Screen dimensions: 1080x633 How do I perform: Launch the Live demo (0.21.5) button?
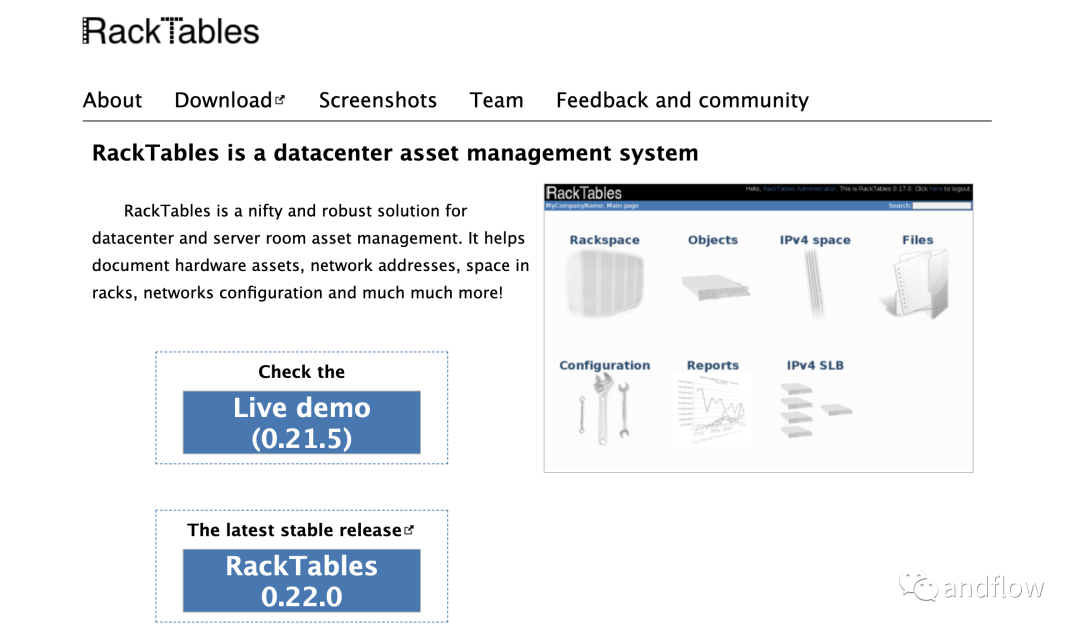point(301,422)
